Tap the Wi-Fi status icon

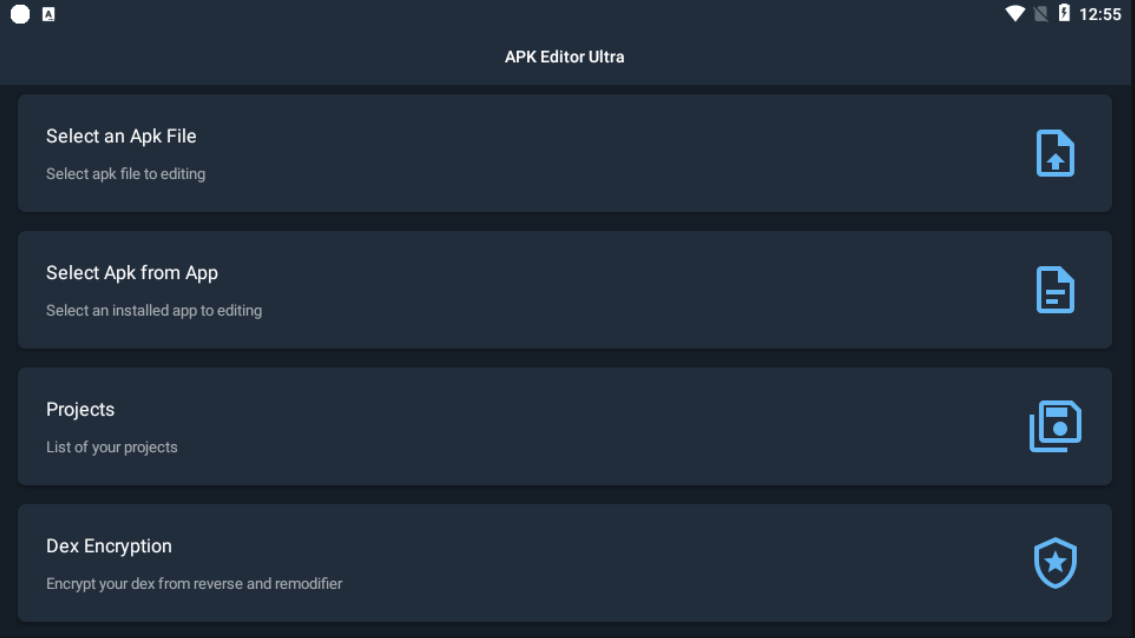1015,14
